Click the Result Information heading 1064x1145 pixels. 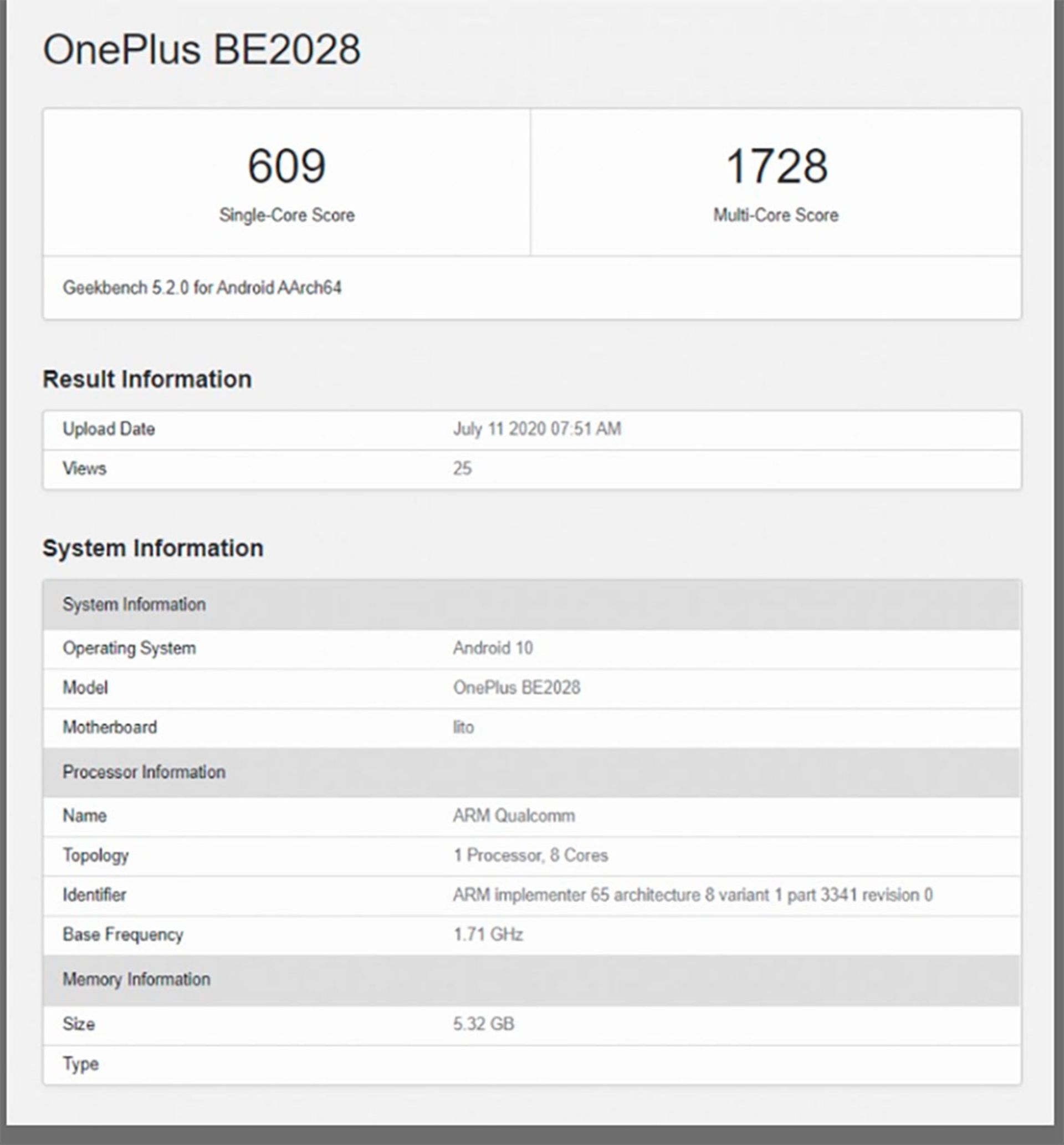click(147, 380)
